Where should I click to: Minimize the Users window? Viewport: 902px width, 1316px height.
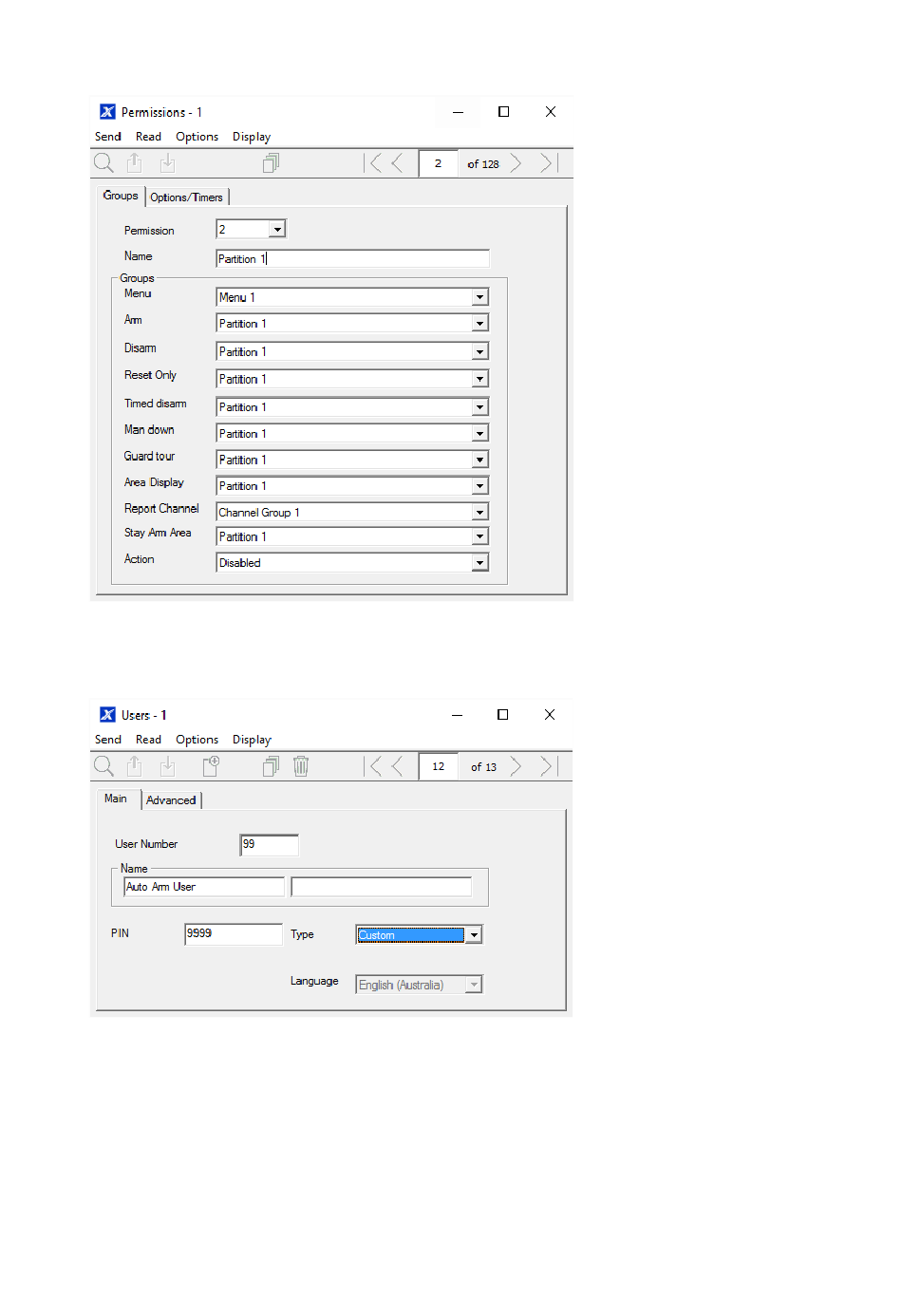458,715
